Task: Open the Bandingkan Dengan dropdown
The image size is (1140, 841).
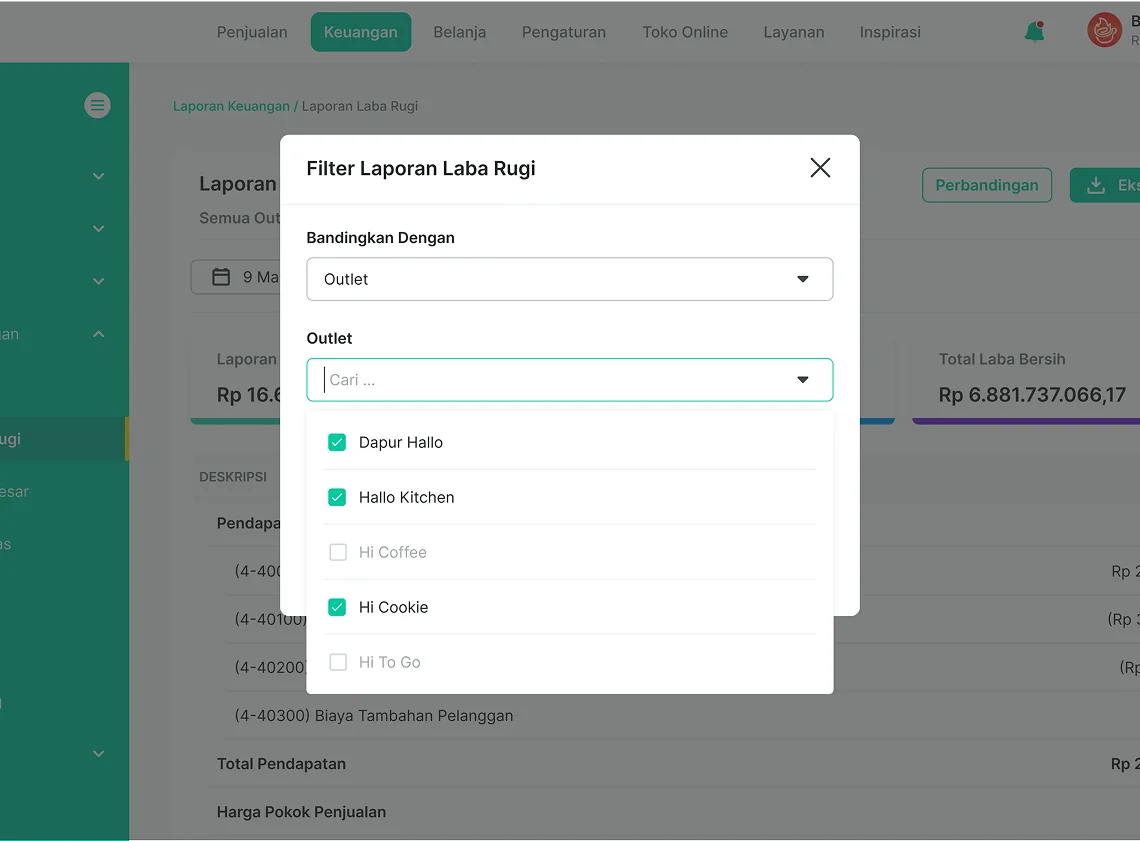Action: coord(569,279)
